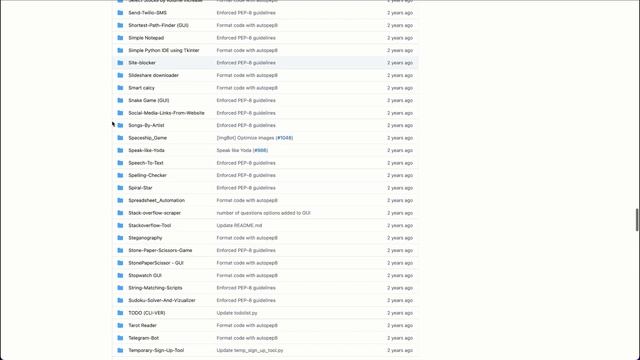Open the Snake Game (GUI) folder name
640x360 pixels.
click(149, 100)
